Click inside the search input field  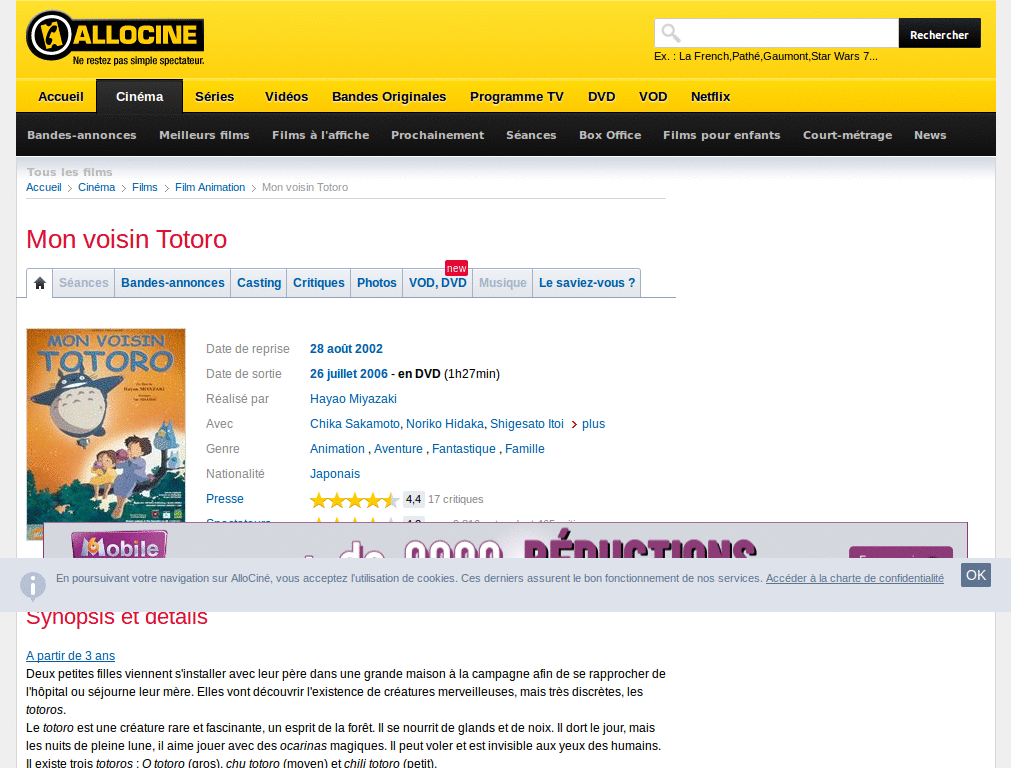click(790, 33)
